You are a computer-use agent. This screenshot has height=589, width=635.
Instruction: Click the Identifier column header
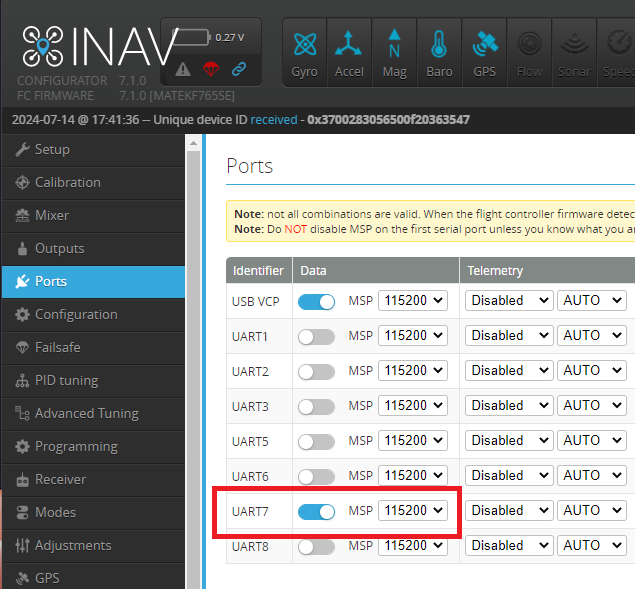click(259, 270)
